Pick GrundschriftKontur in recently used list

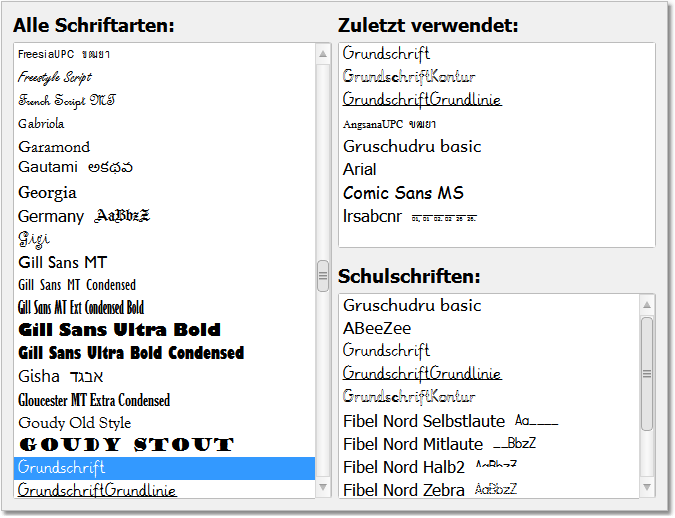tap(497, 77)
